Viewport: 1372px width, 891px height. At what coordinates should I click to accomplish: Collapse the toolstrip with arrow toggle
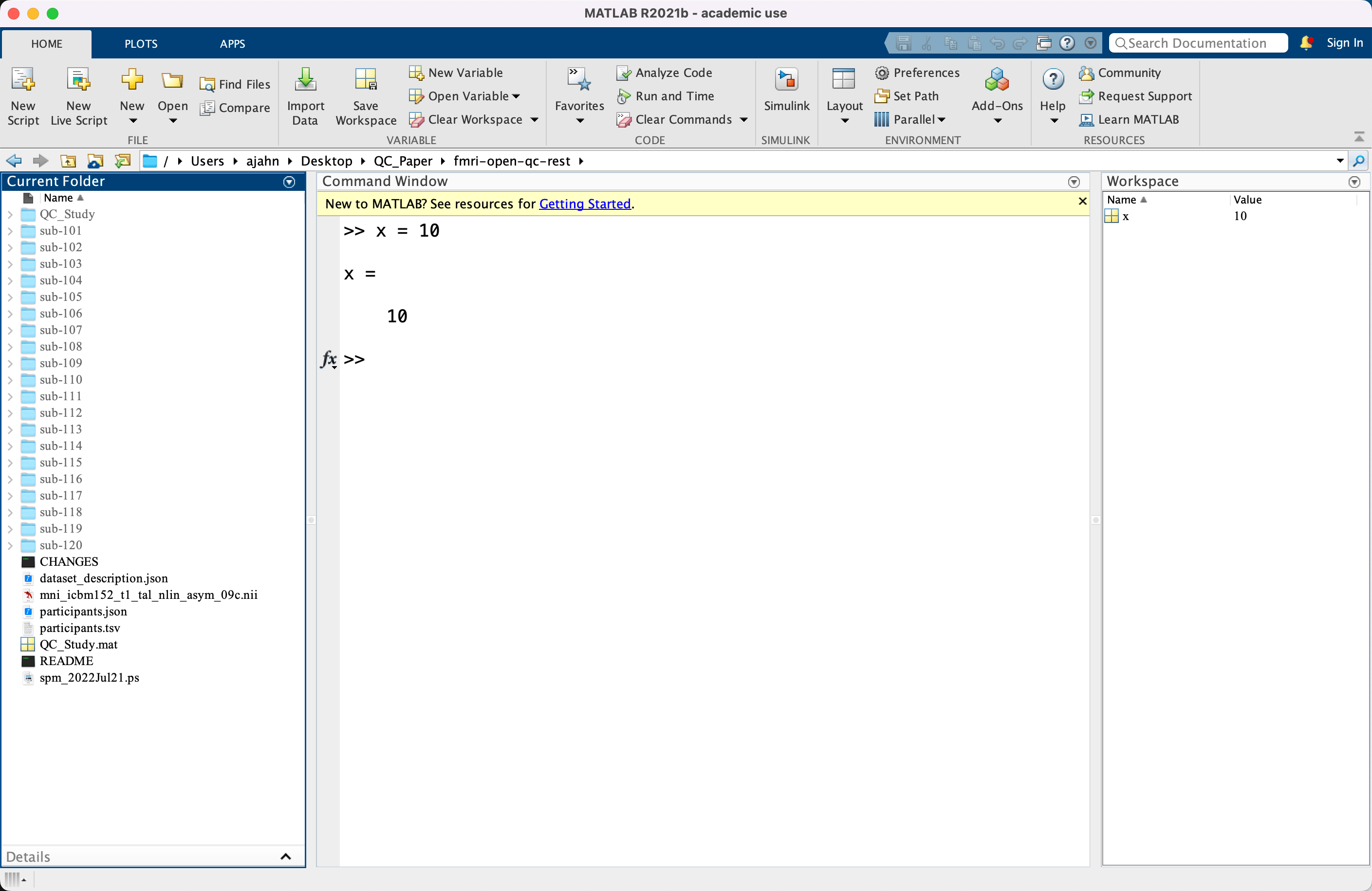pos(1359,137)
